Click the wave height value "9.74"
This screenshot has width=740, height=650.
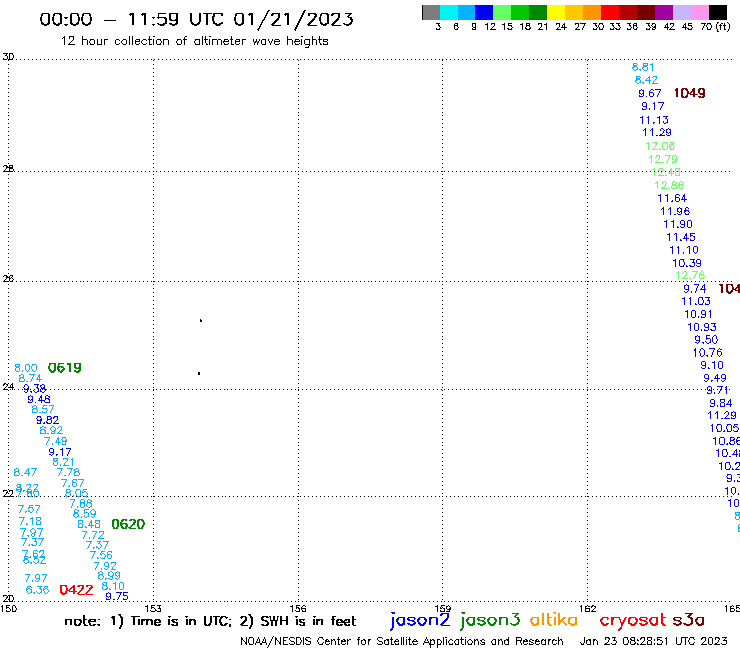click(x=695, y=288)
